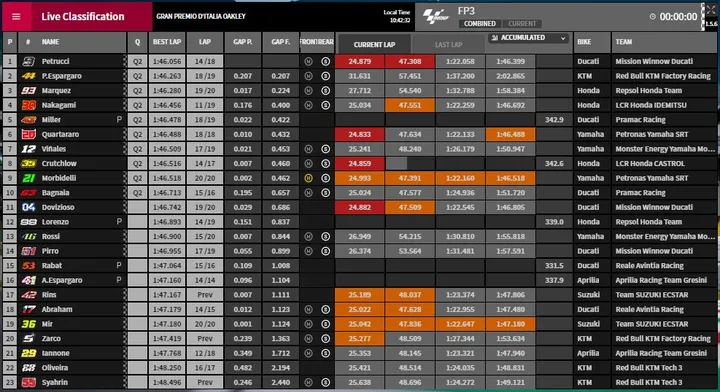Sort by BEST LAP column header

[x=167, y=42]
